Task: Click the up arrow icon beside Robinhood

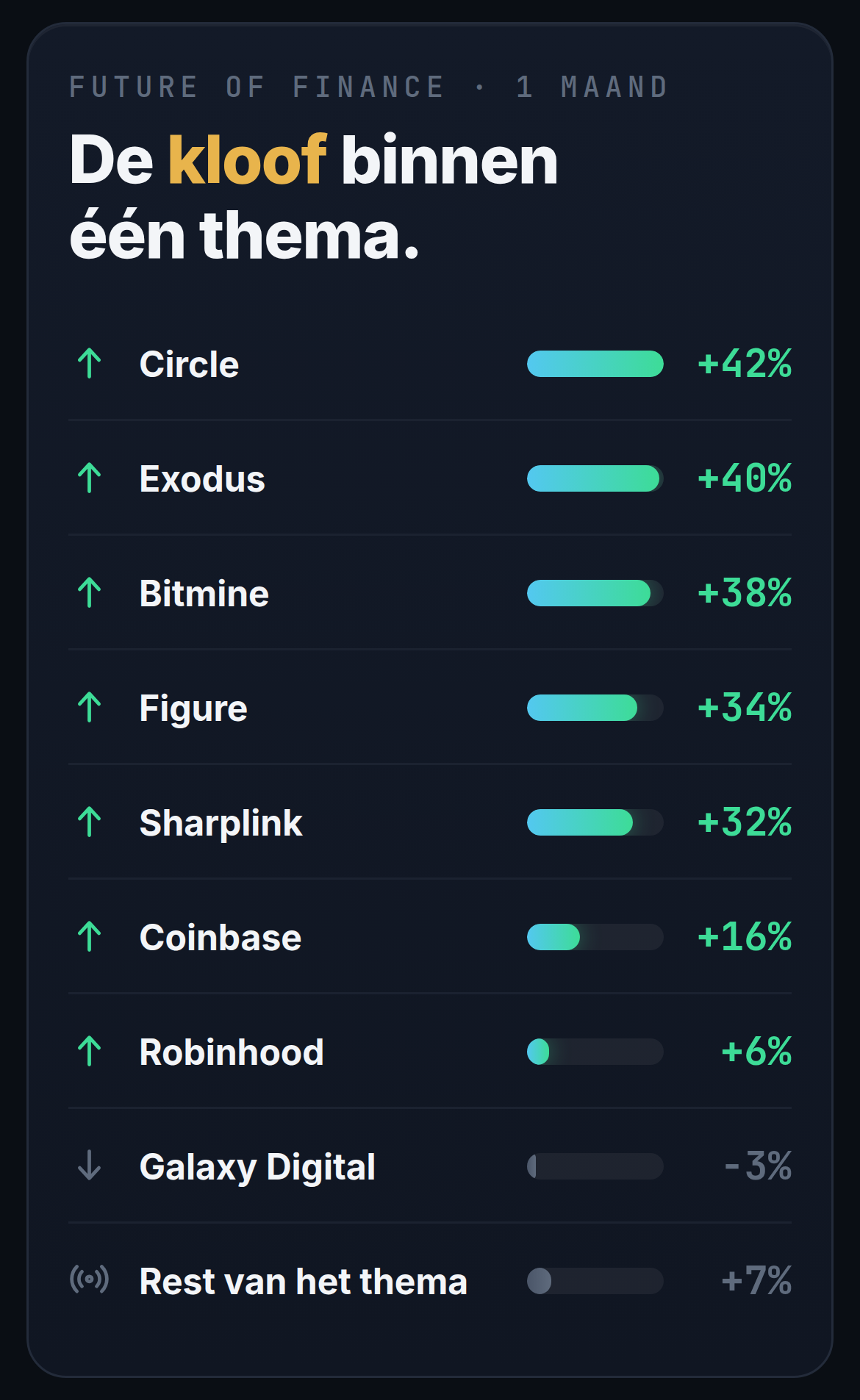Action: tap(90, 1052)
